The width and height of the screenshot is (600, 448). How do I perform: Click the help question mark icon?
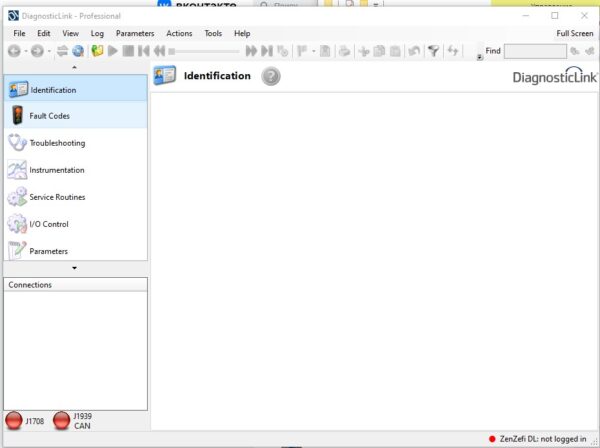pyautogui.click(x=271, y=76)
